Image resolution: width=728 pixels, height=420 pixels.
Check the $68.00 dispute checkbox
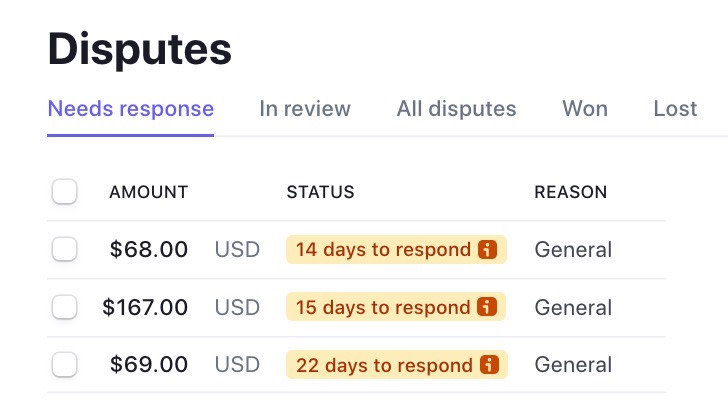click(x=65, y=249)
